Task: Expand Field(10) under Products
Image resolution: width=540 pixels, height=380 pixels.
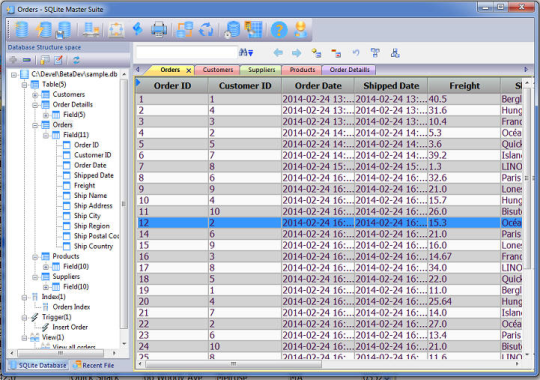Action: click(x=46, y=267)
